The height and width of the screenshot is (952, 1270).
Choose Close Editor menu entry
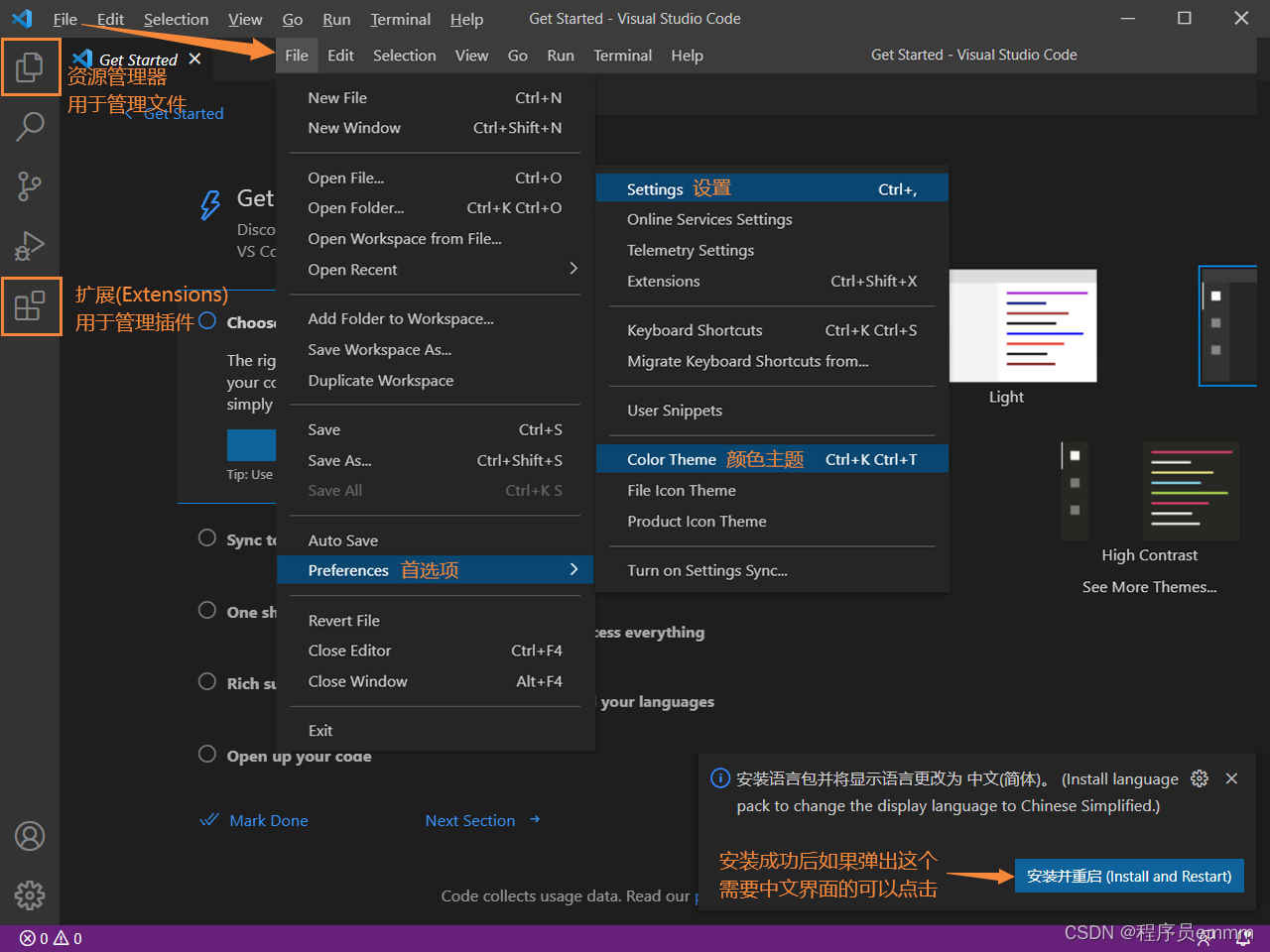pyautogui.click(x=436, y=651)
